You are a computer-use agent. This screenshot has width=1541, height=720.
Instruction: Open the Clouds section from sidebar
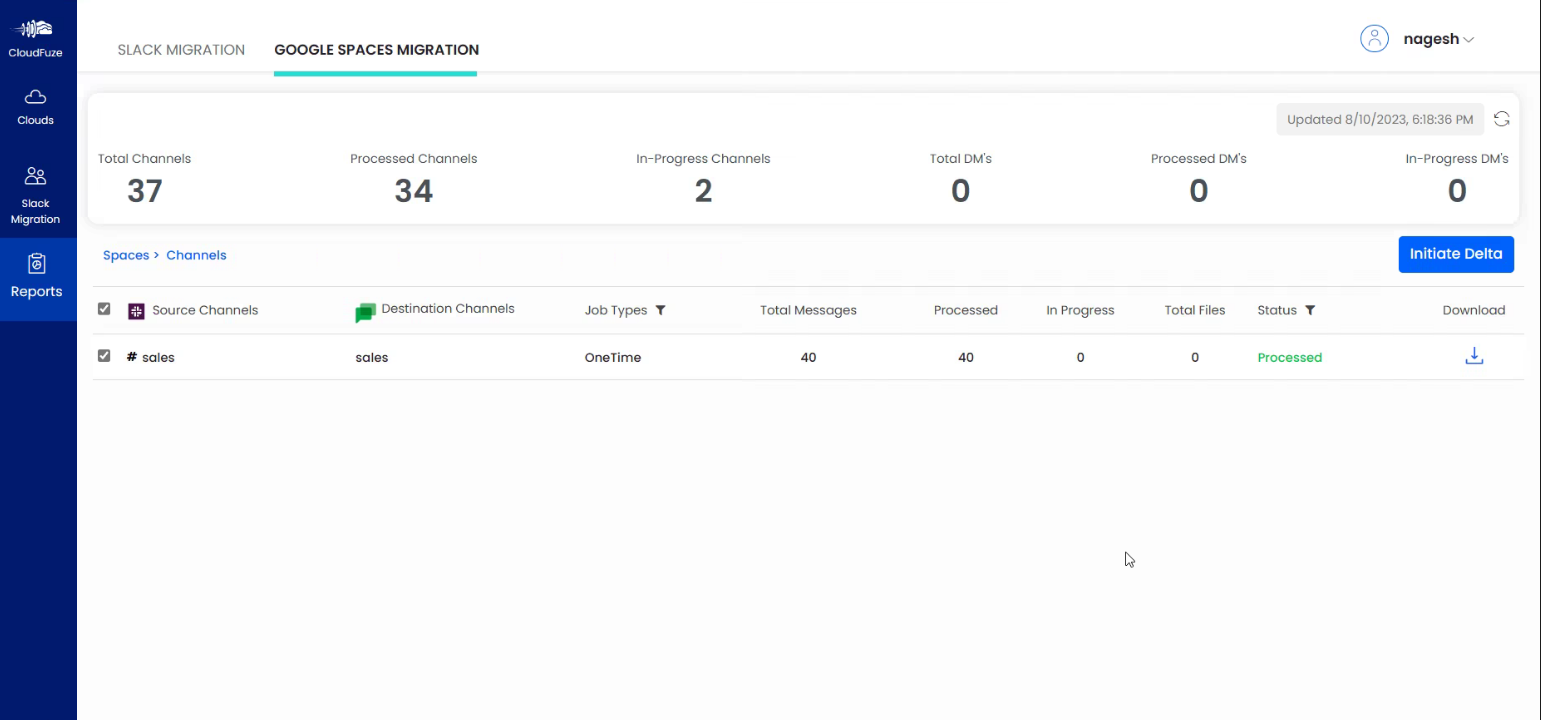pos(36,106)
